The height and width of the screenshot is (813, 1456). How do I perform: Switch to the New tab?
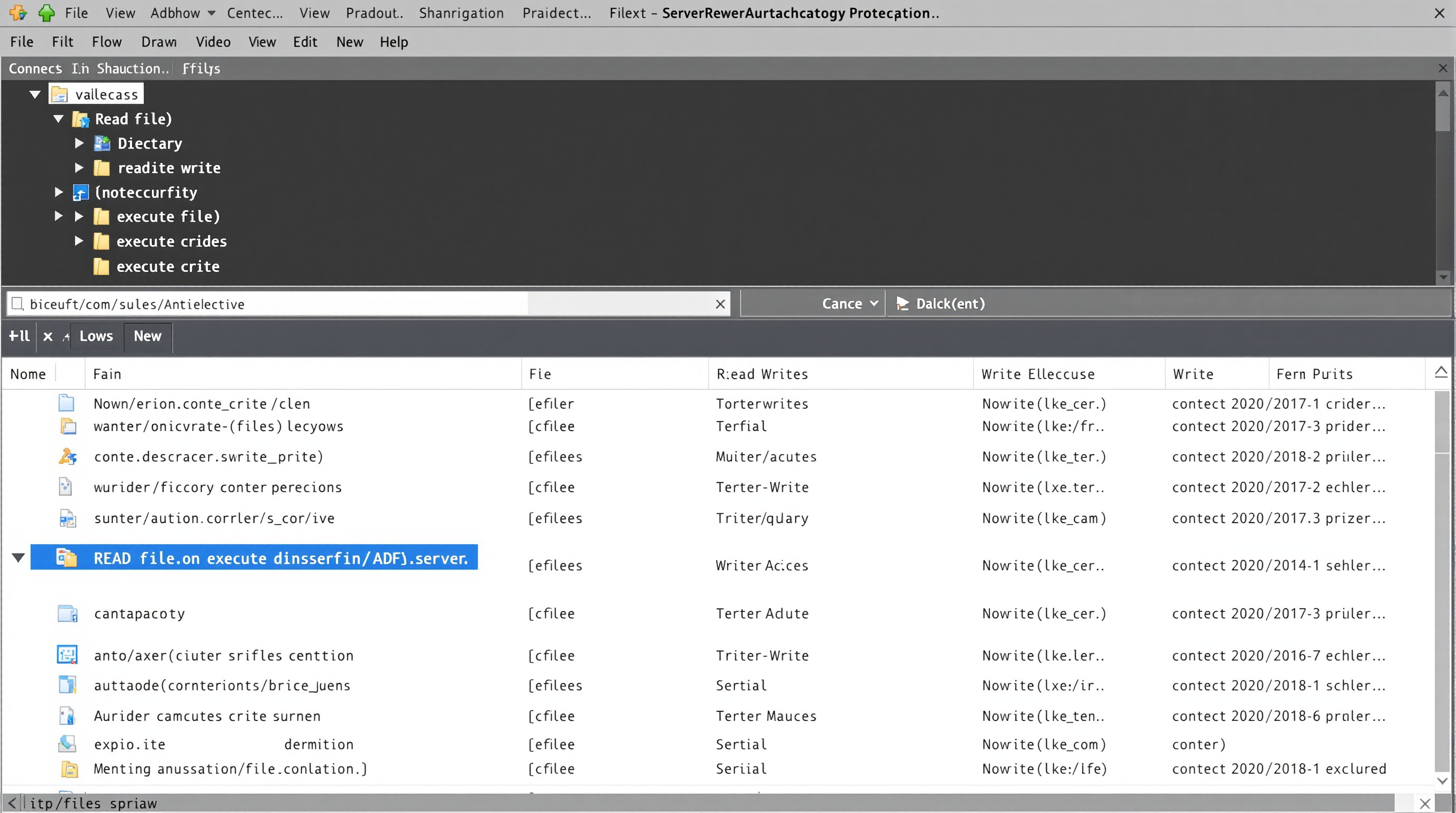pos(148,337)
